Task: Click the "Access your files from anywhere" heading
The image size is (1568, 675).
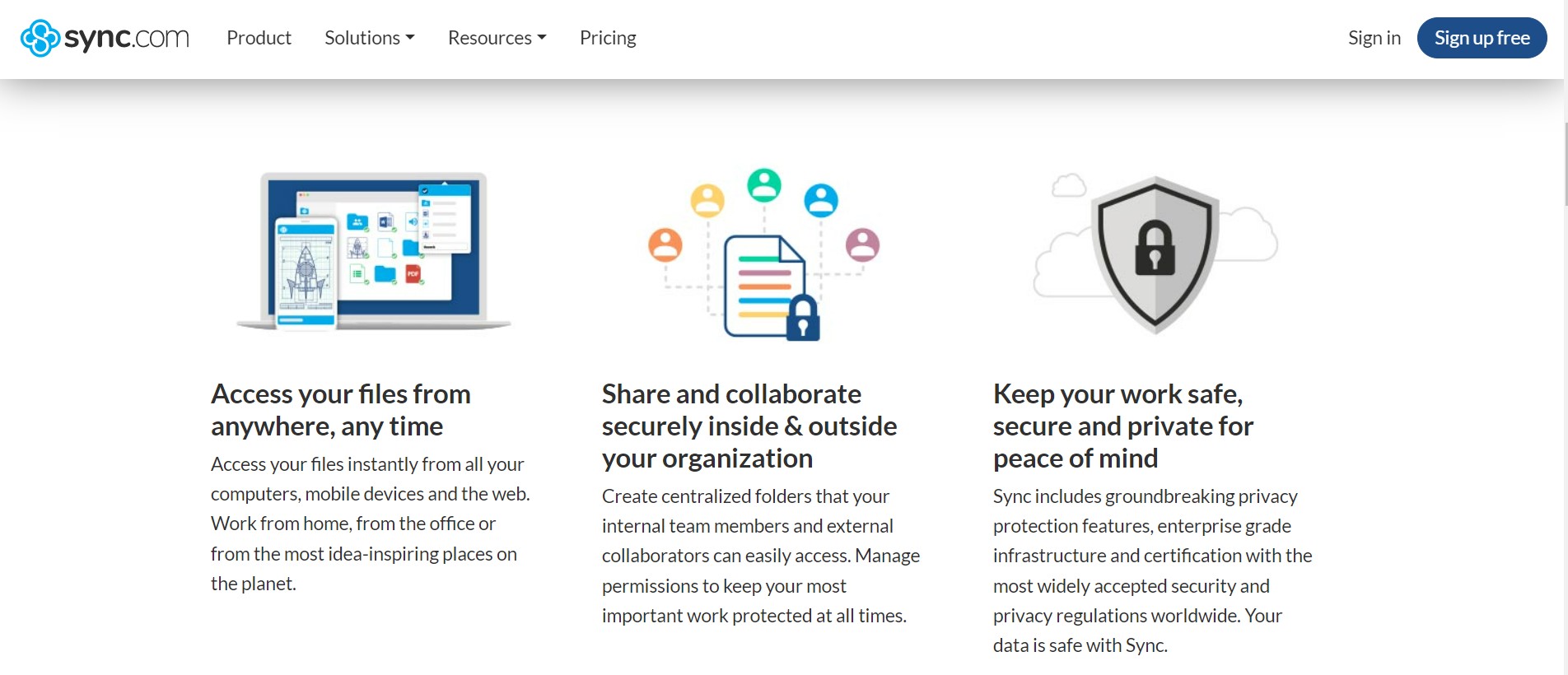Action: (x=341, y=410)
